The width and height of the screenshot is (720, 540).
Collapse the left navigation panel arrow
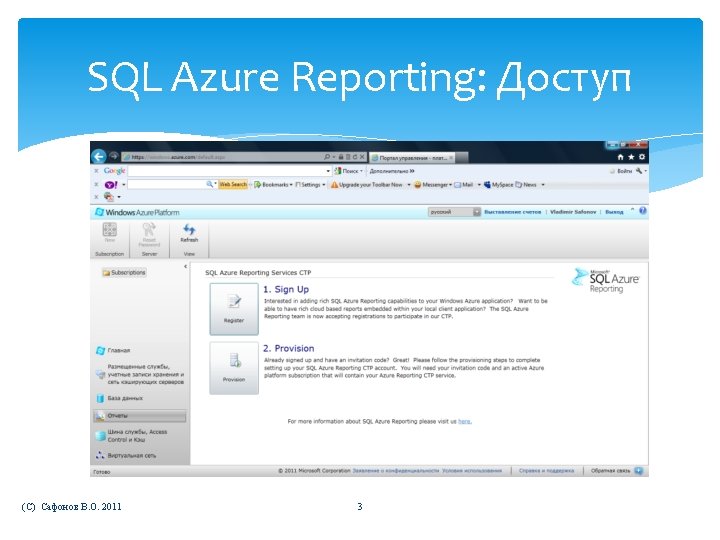(186, 266)
